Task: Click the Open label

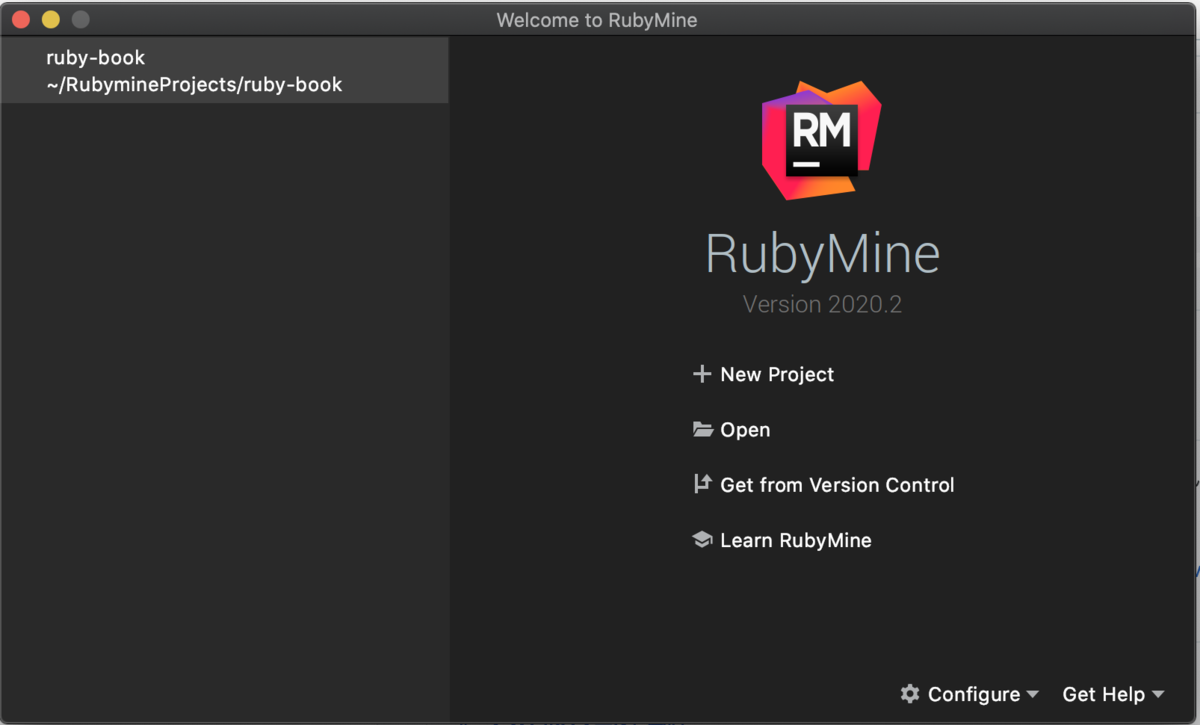Action: pos(745,430)
